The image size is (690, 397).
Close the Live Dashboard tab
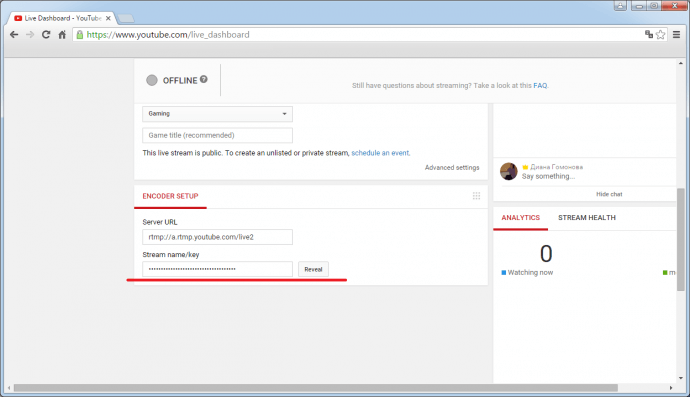coord(108,18)
